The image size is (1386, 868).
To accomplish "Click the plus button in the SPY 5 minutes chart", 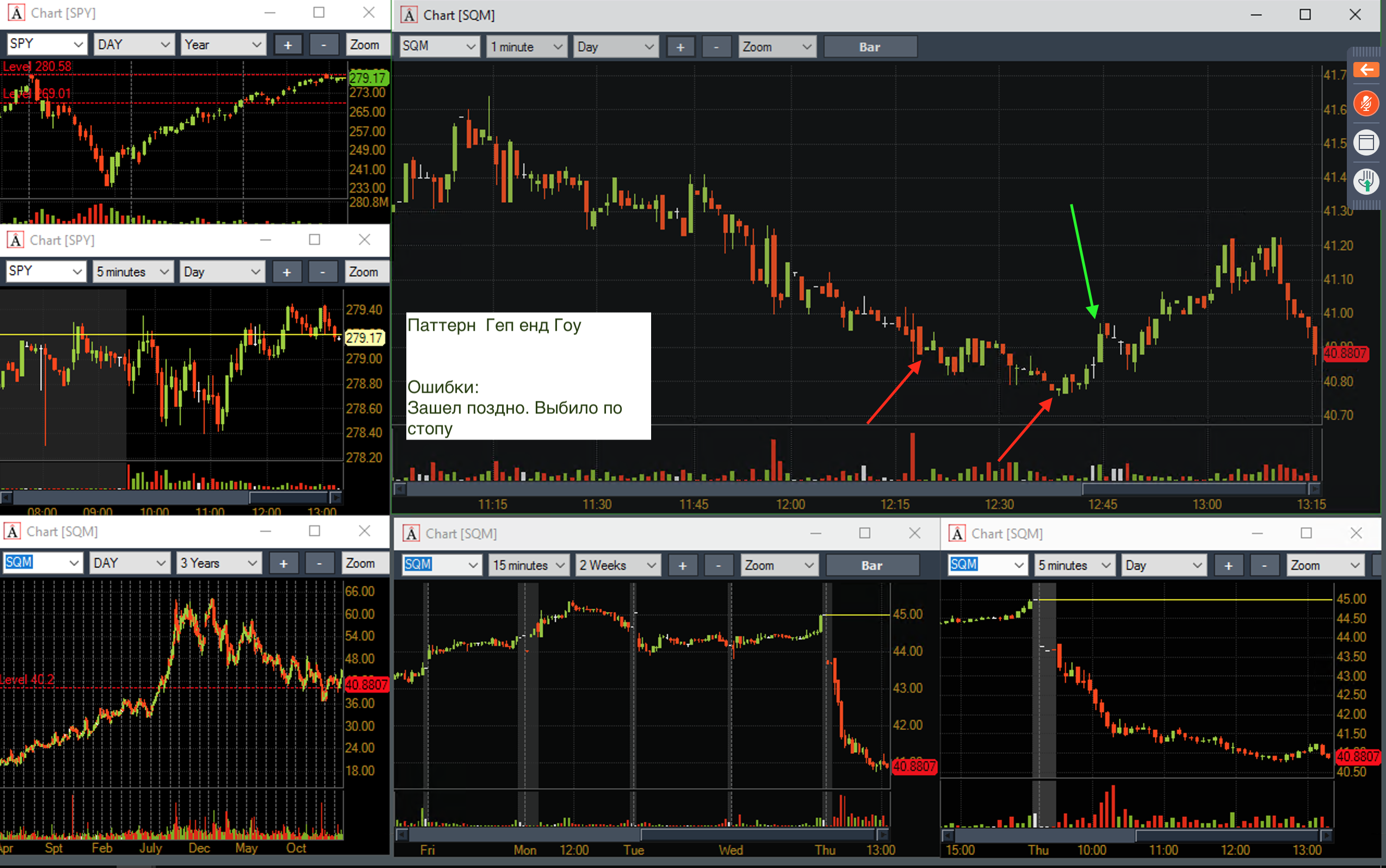I will [287, 272].
